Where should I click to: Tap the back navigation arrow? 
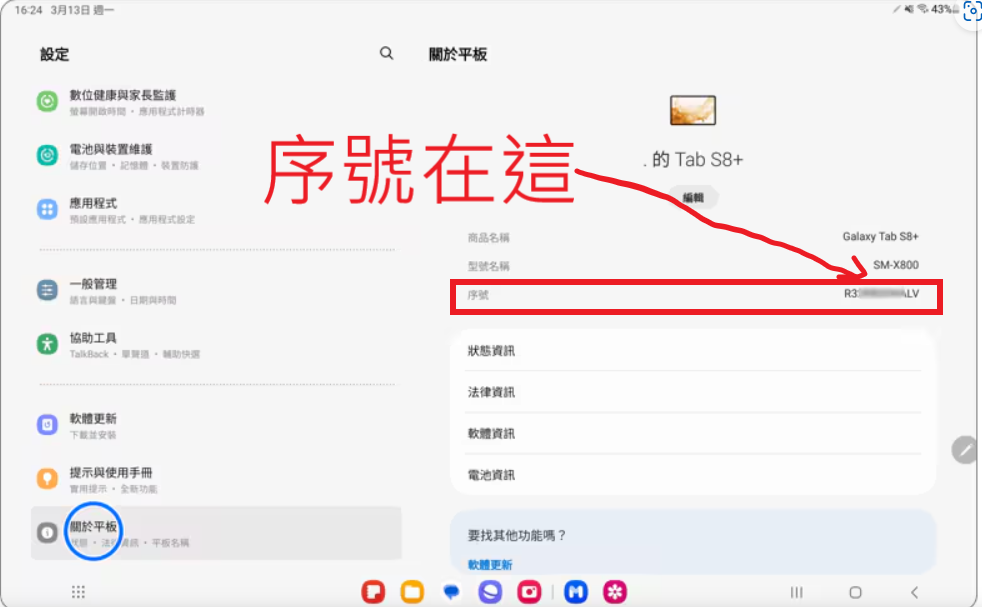[x=914, y=592]
